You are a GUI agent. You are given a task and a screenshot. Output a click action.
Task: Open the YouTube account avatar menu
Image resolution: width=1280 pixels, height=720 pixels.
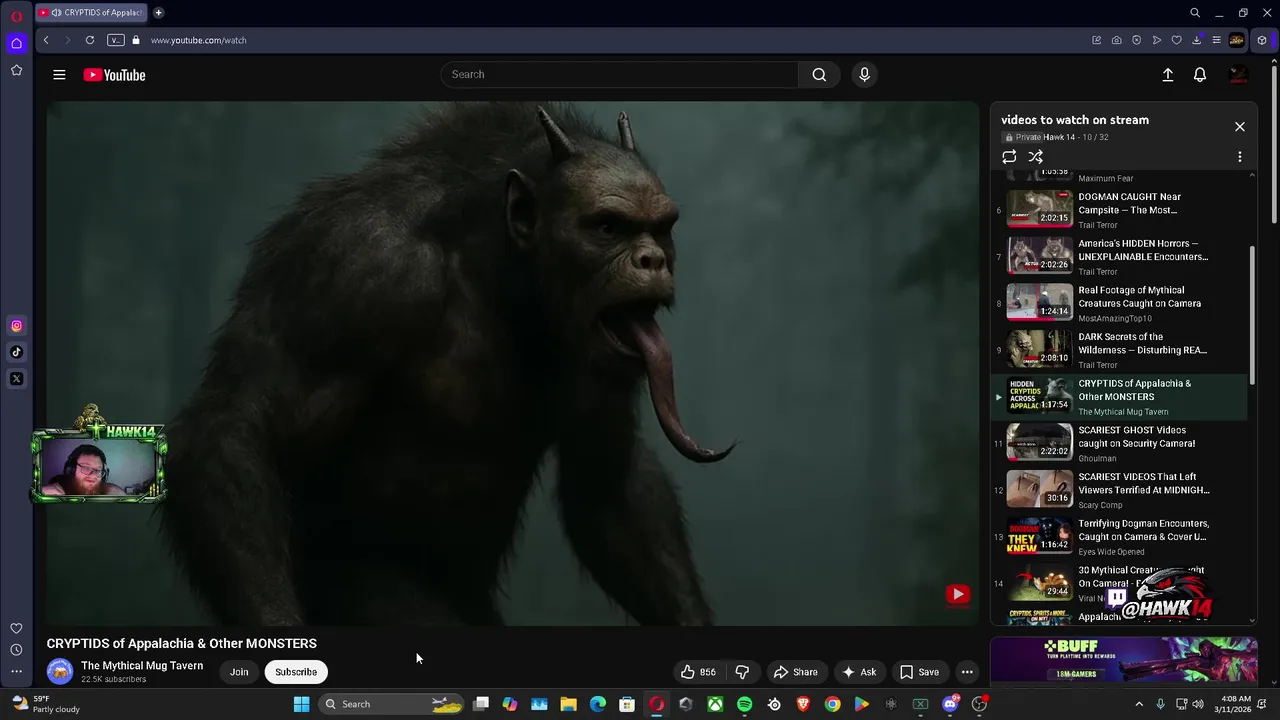[1238, 75]
